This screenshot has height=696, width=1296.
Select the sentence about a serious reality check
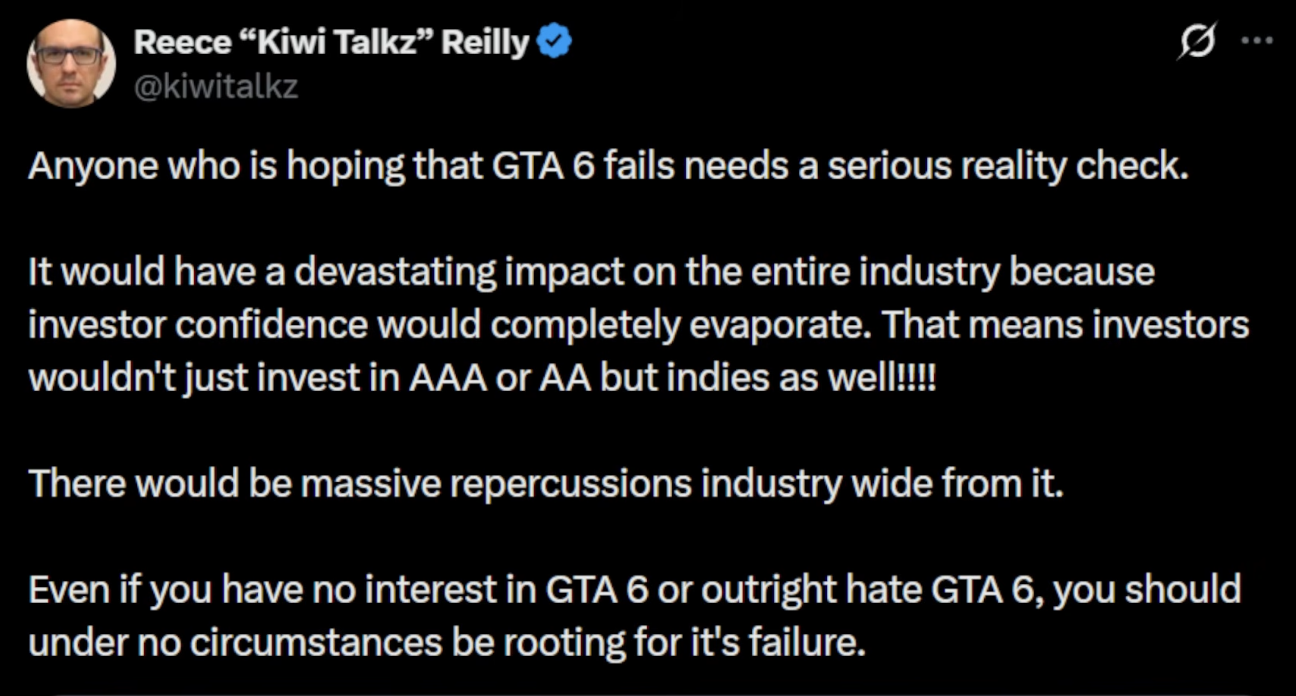[608, 165]
